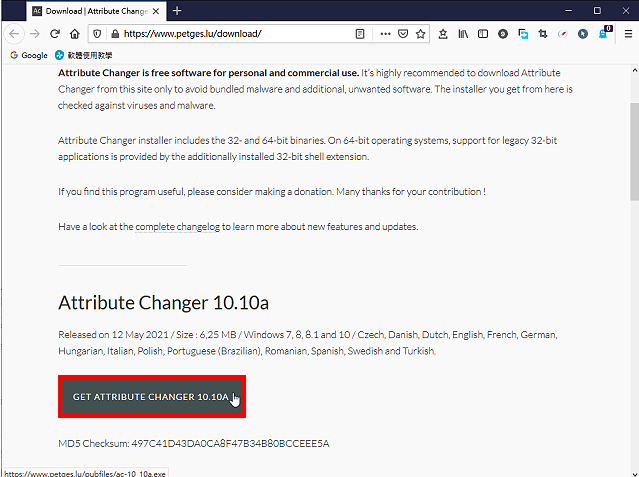The image size is (639, 477).
Task: Open a new browser tab
Action: click(x=177, y=11)
